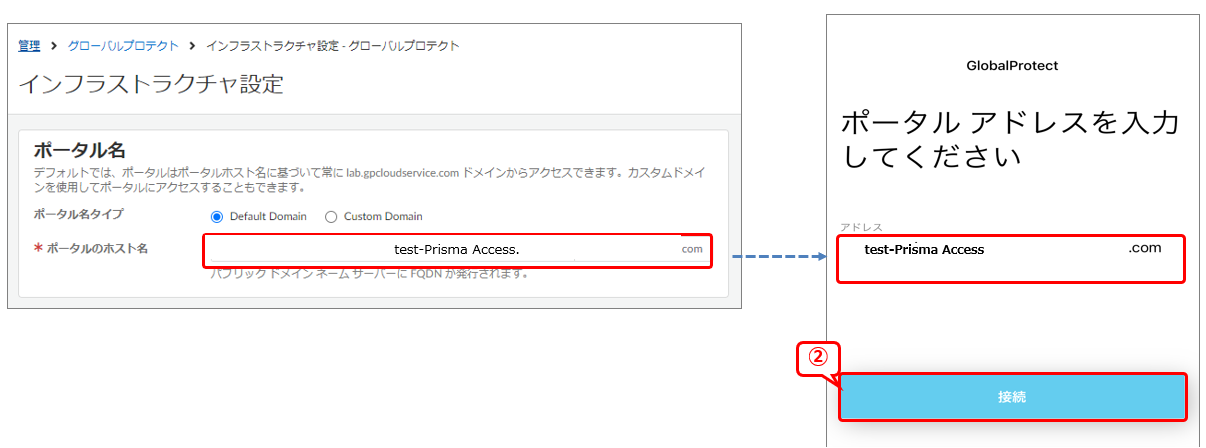Click the com suffix in hostname field
Screen dimensions: 1206x448
692,250
